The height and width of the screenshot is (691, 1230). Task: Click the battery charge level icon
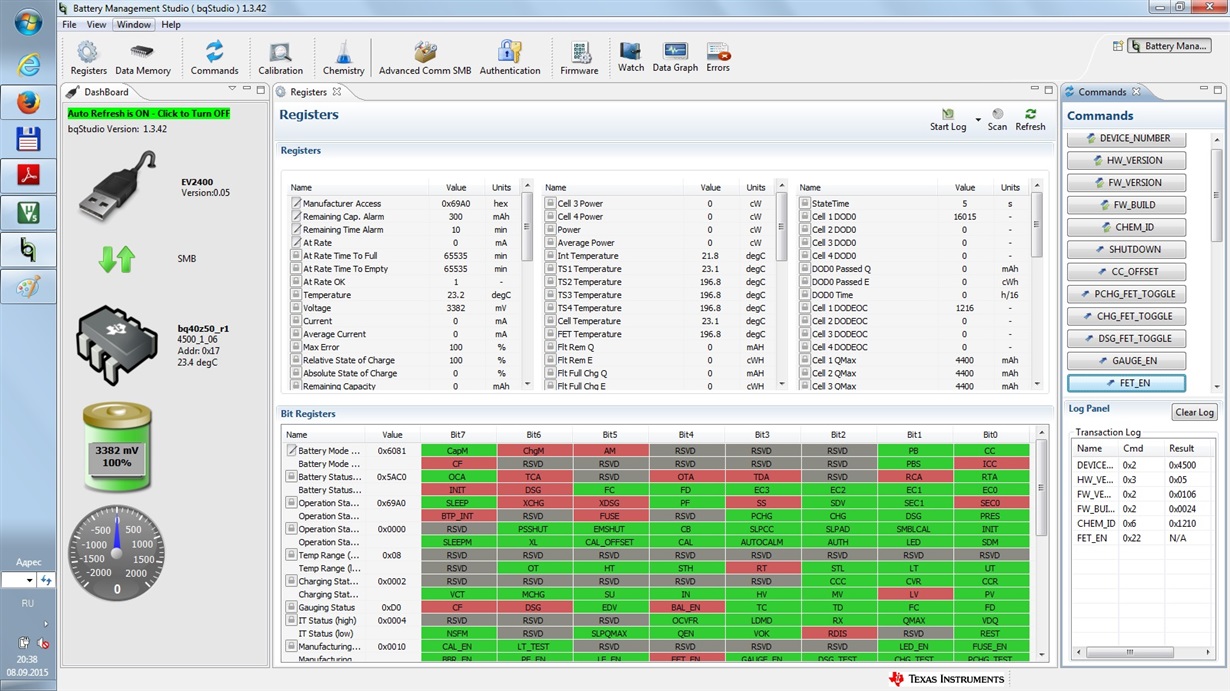(x=116, y=448)
